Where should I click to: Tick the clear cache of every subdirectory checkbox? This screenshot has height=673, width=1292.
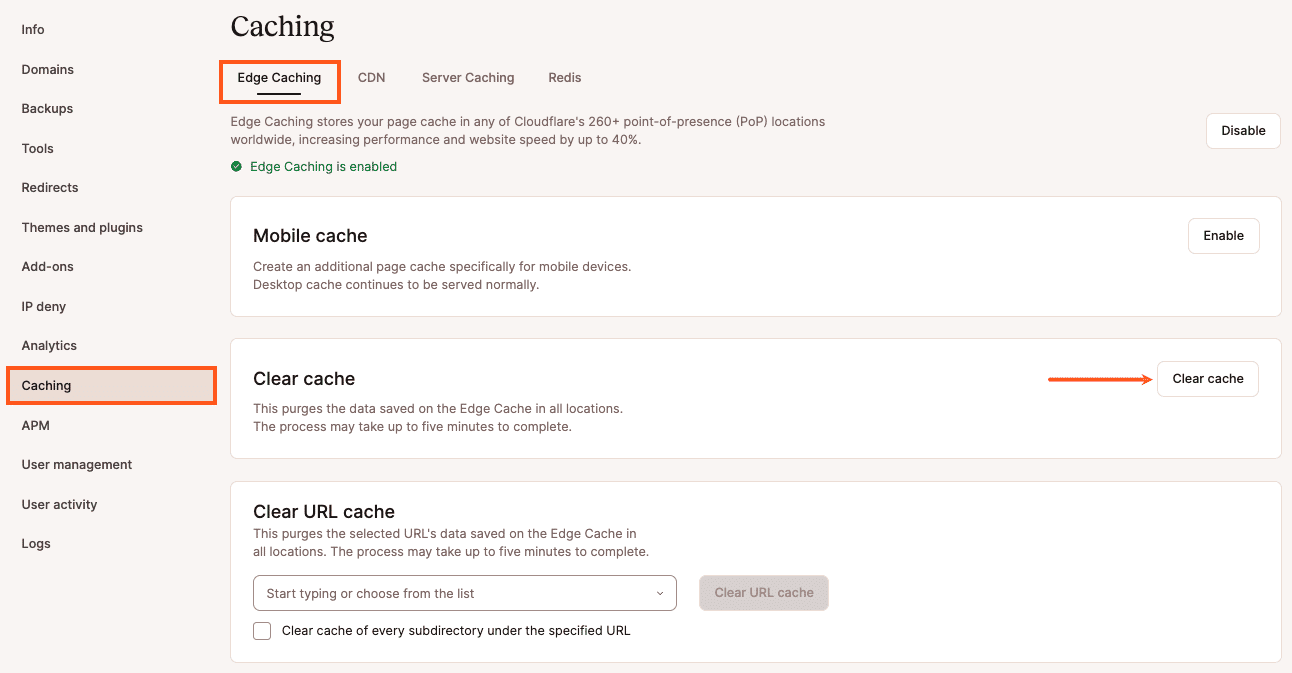point(262,631)
